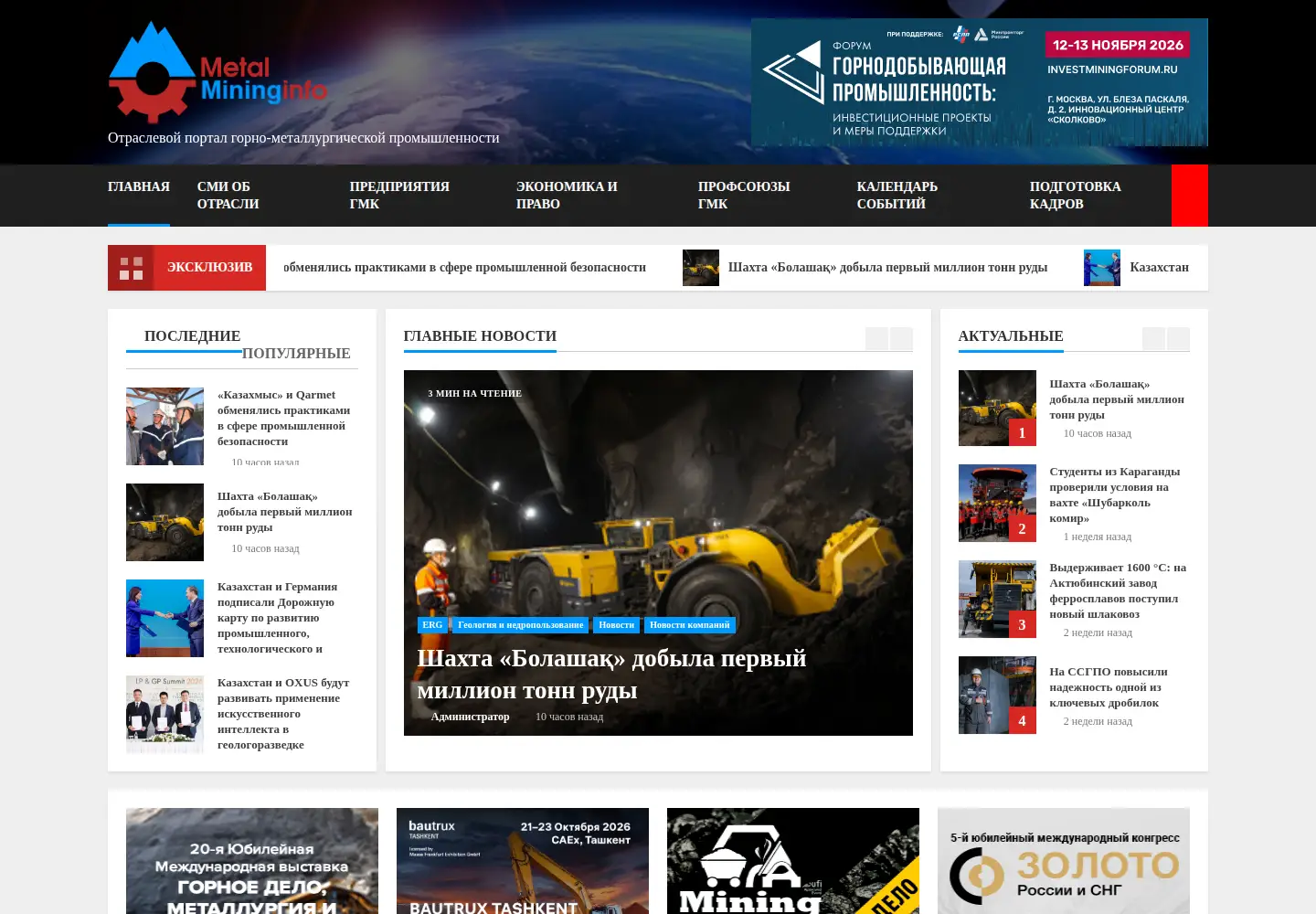Viewport: 1316px width, 914px height.
Task: Click ticker item starting with Казахстан
Action: [x=1159, y=267]
